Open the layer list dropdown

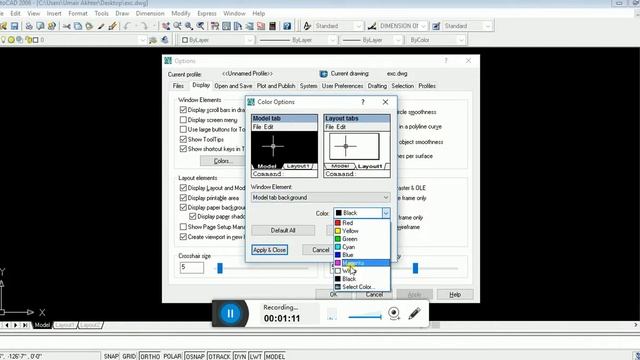pyautogui.click(x=142, y=40)
